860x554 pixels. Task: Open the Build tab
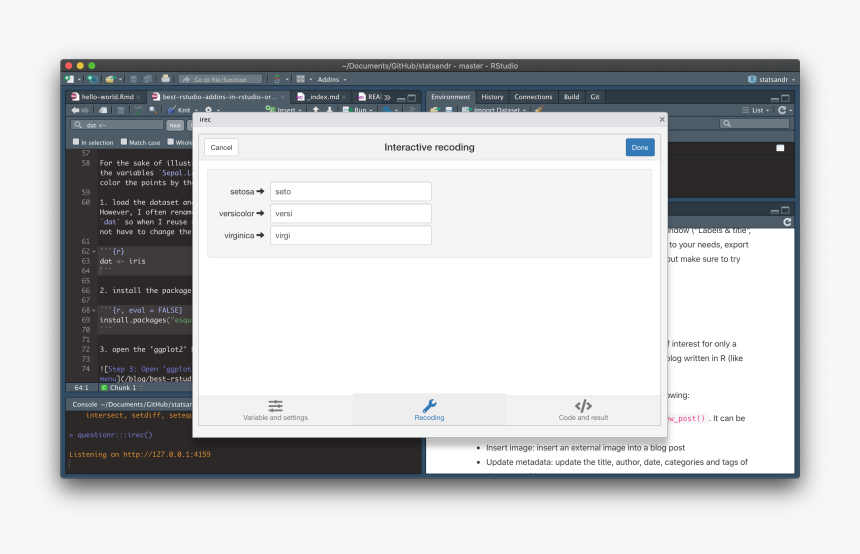tap(572, 97)
